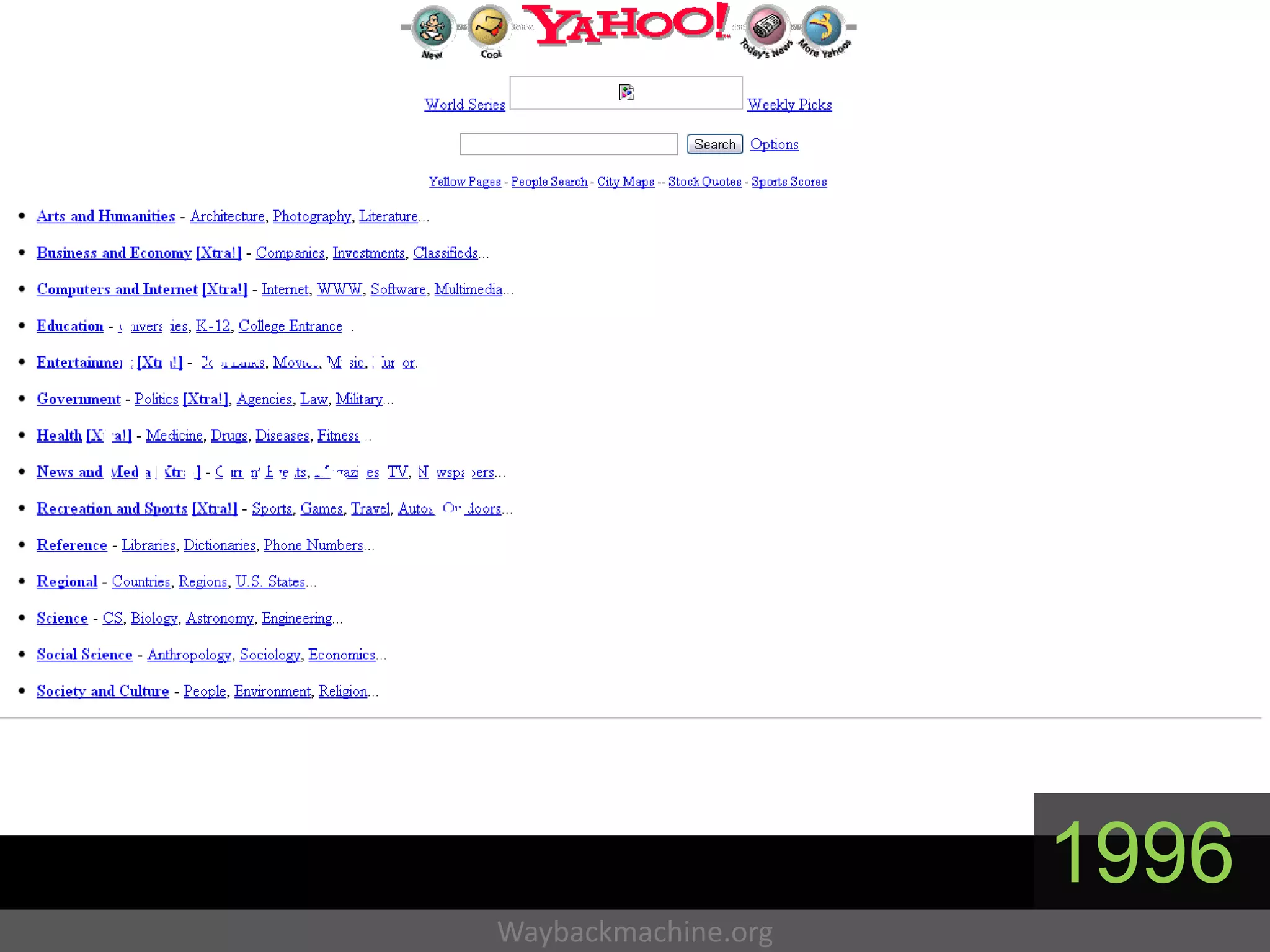
Task: Open Stock Quotes link
Action: click(705, 182)
